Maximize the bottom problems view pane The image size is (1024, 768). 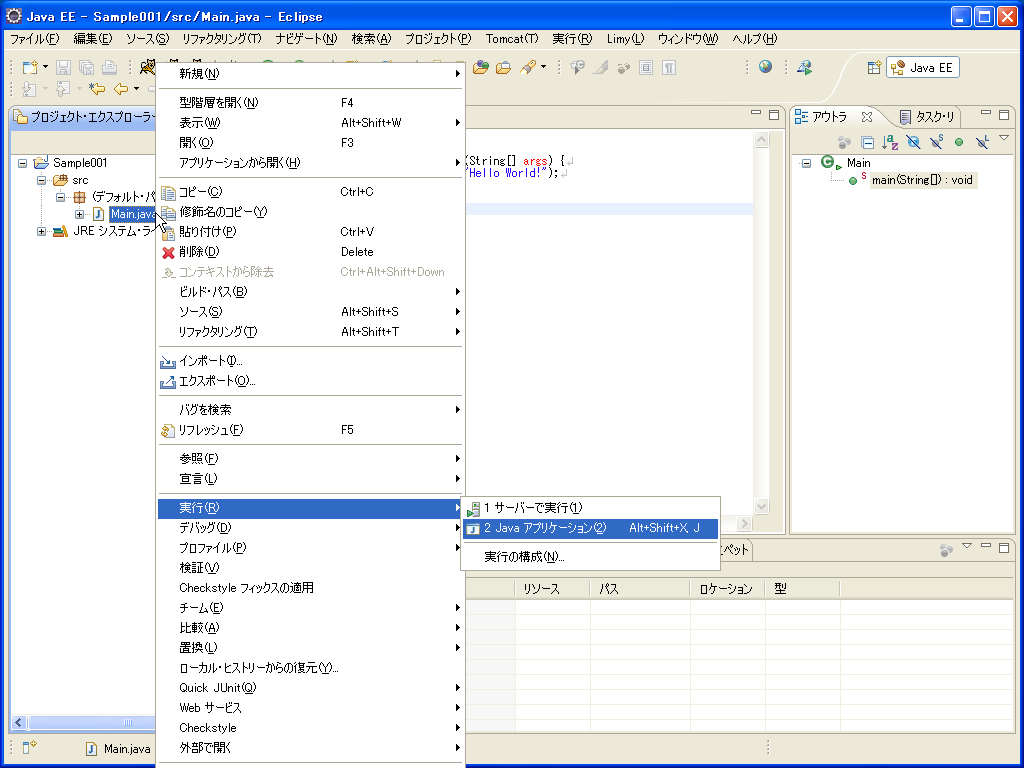click(1004, 547)
